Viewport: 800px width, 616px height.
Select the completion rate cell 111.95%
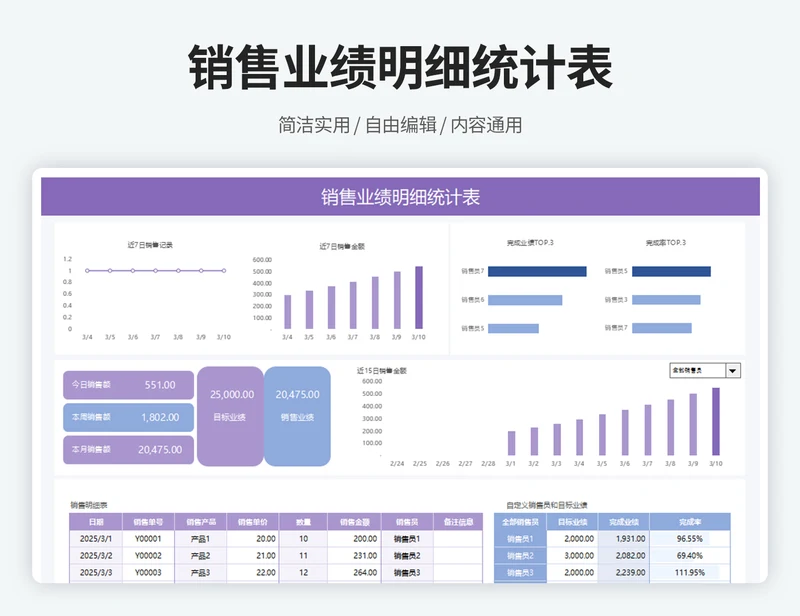[x=690, y=573]
